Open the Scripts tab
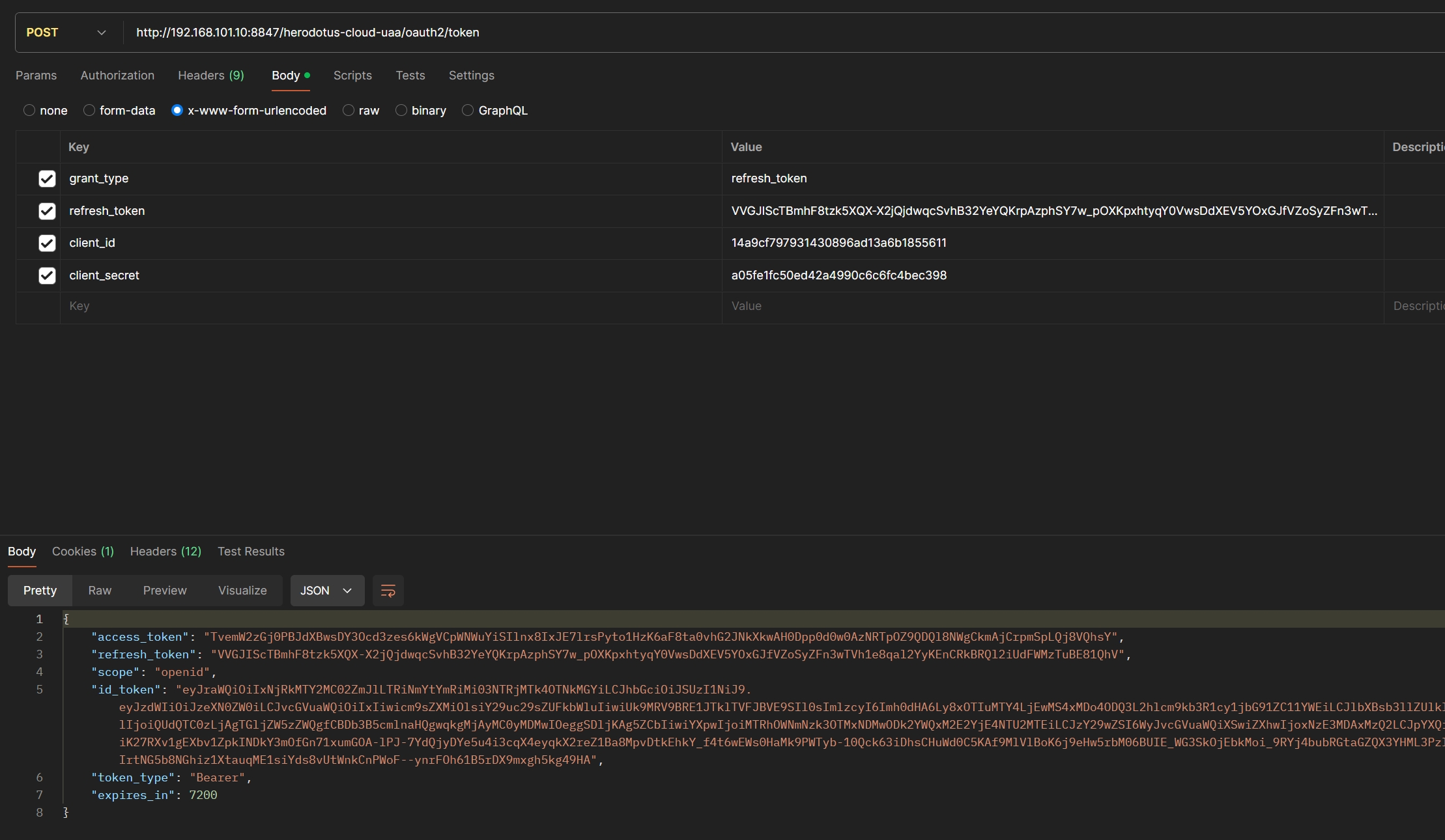Viewport: 1445px width, 840px height. [352, 76]
